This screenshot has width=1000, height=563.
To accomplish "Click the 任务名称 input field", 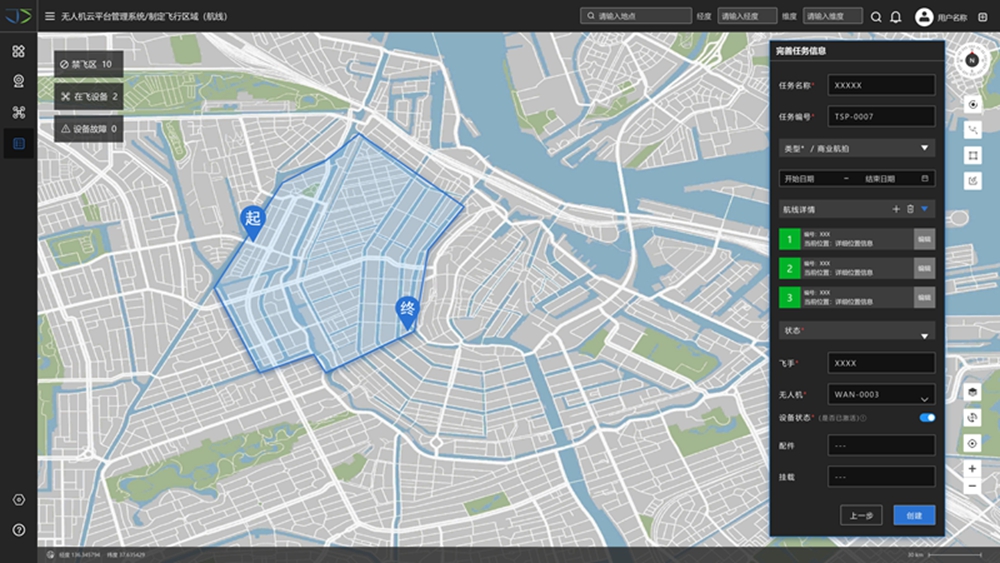I will pyautogui.click(x=881, y=85).
